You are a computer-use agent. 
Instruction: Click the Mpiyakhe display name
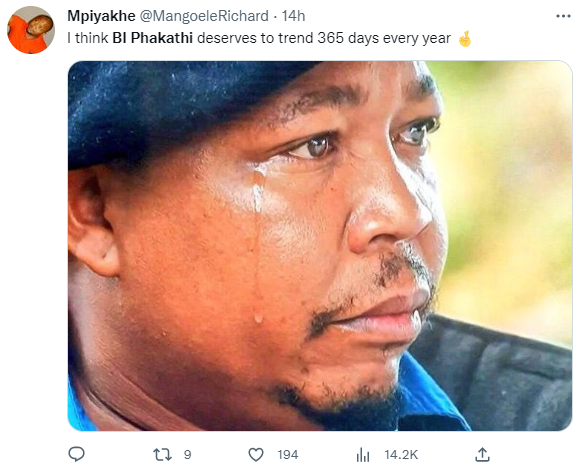point(101,16)
